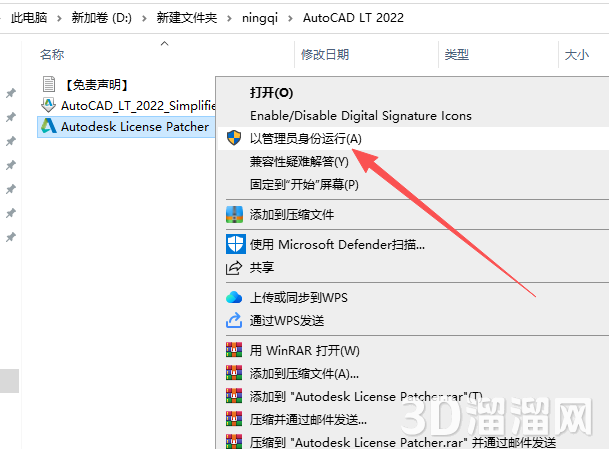Expand the chevron after ningqi

point(290,18)
